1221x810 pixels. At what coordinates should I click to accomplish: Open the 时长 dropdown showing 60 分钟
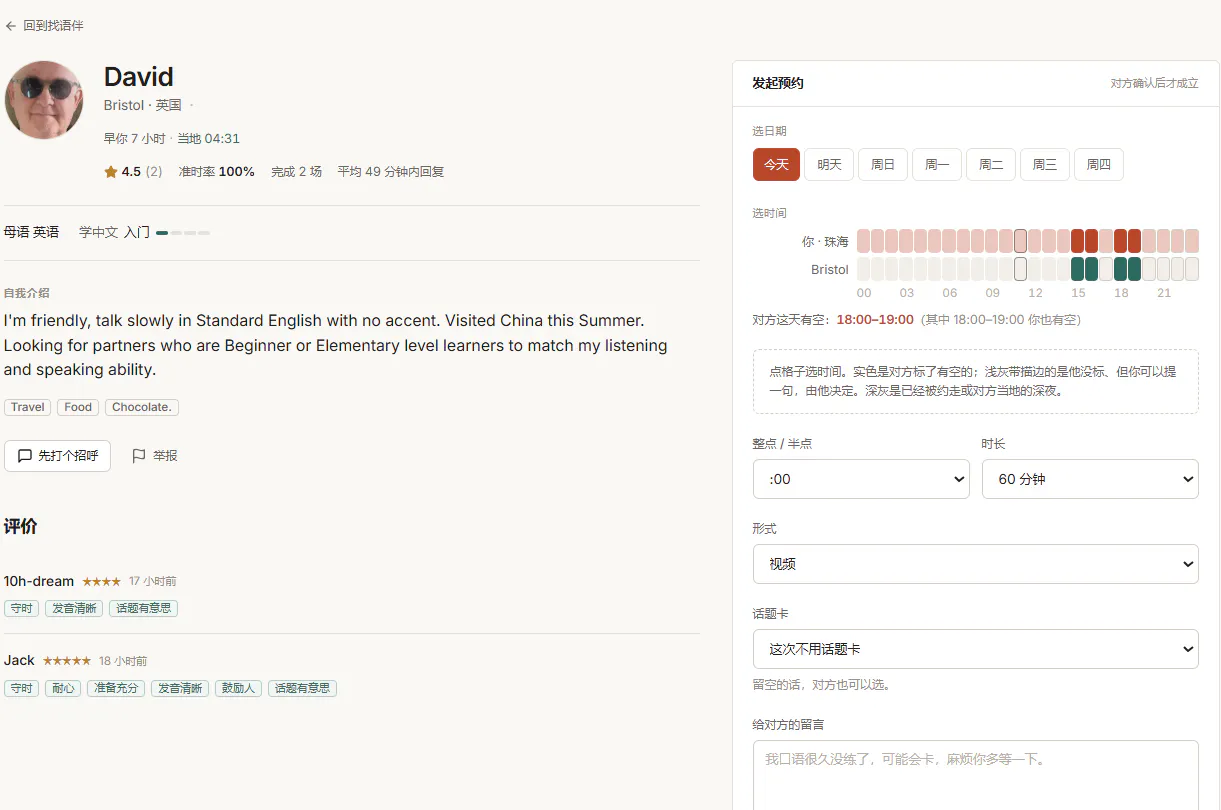click(x=1090, y=479)
